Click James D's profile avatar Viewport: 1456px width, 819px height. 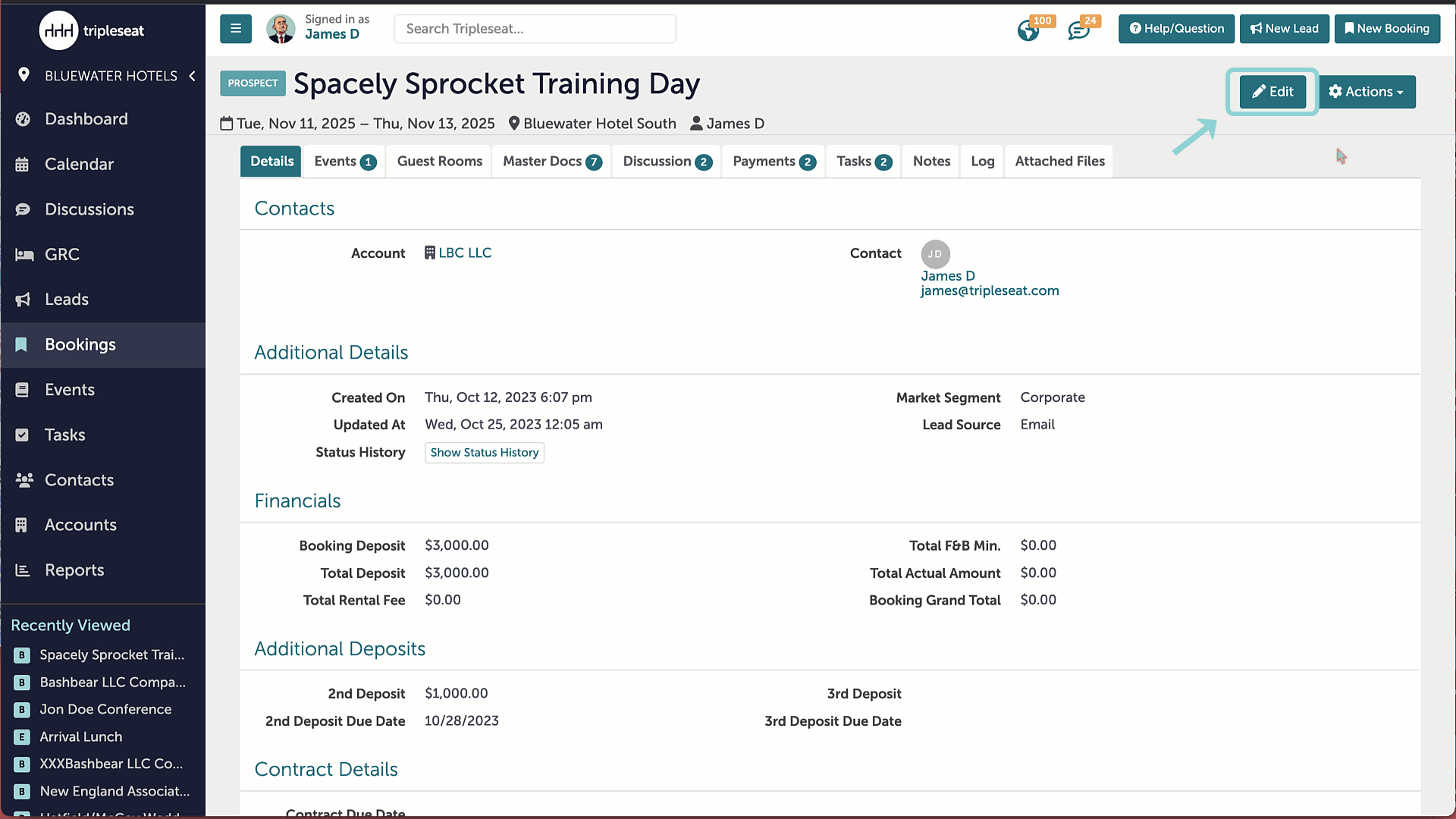point(281,29)
